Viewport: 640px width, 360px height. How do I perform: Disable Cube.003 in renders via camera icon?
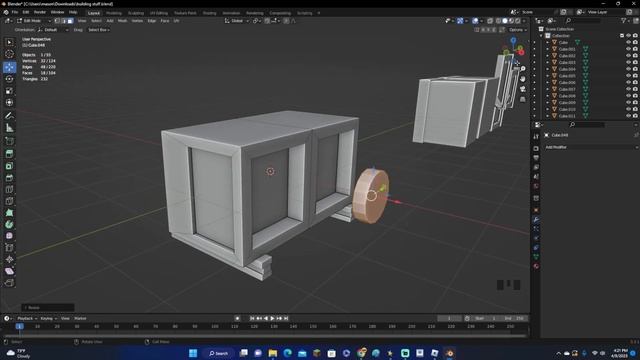[x=635, y=62]
